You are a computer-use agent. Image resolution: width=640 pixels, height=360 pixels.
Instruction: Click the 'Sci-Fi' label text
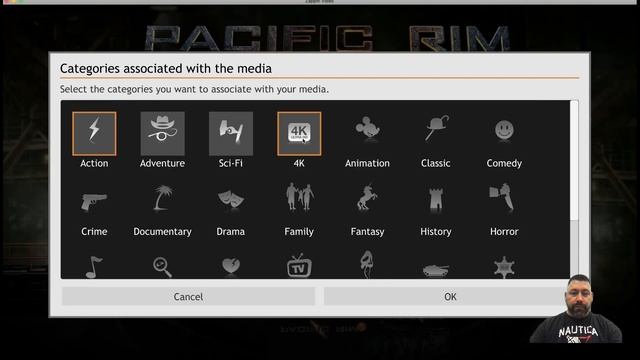click(x=231, y=163)
